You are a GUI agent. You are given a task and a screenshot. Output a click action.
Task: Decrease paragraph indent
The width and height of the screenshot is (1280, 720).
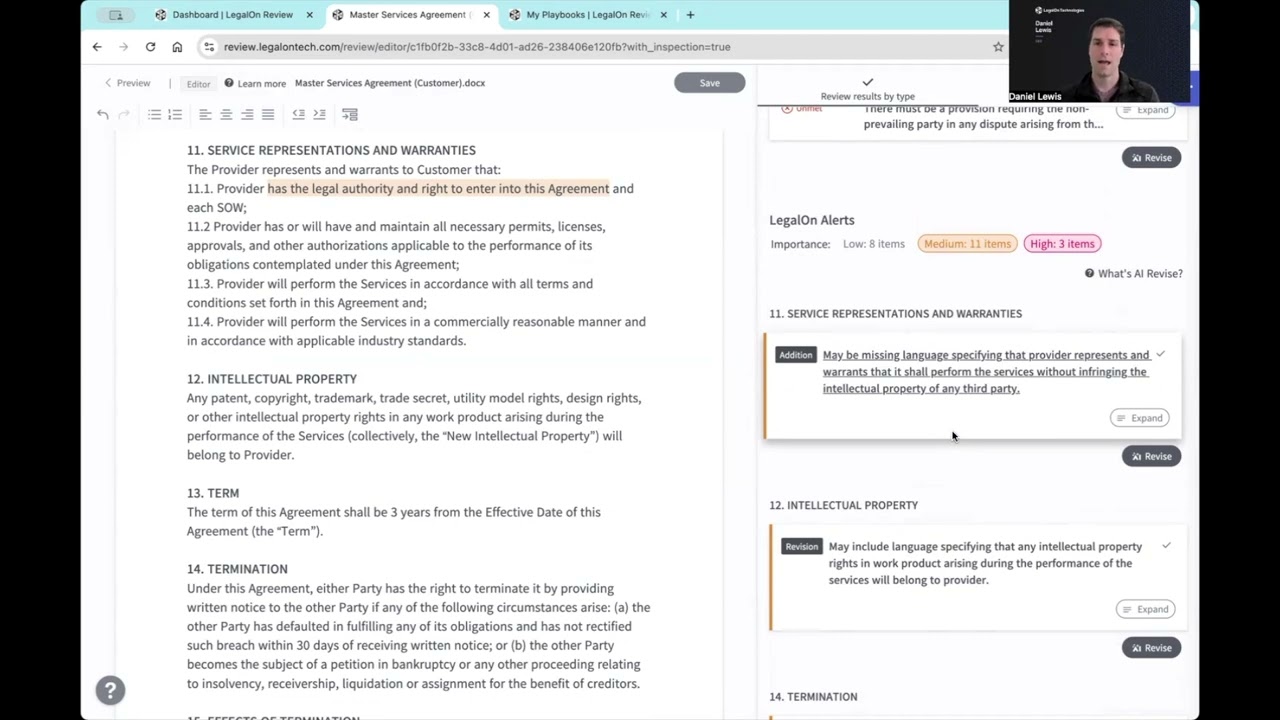298,115
